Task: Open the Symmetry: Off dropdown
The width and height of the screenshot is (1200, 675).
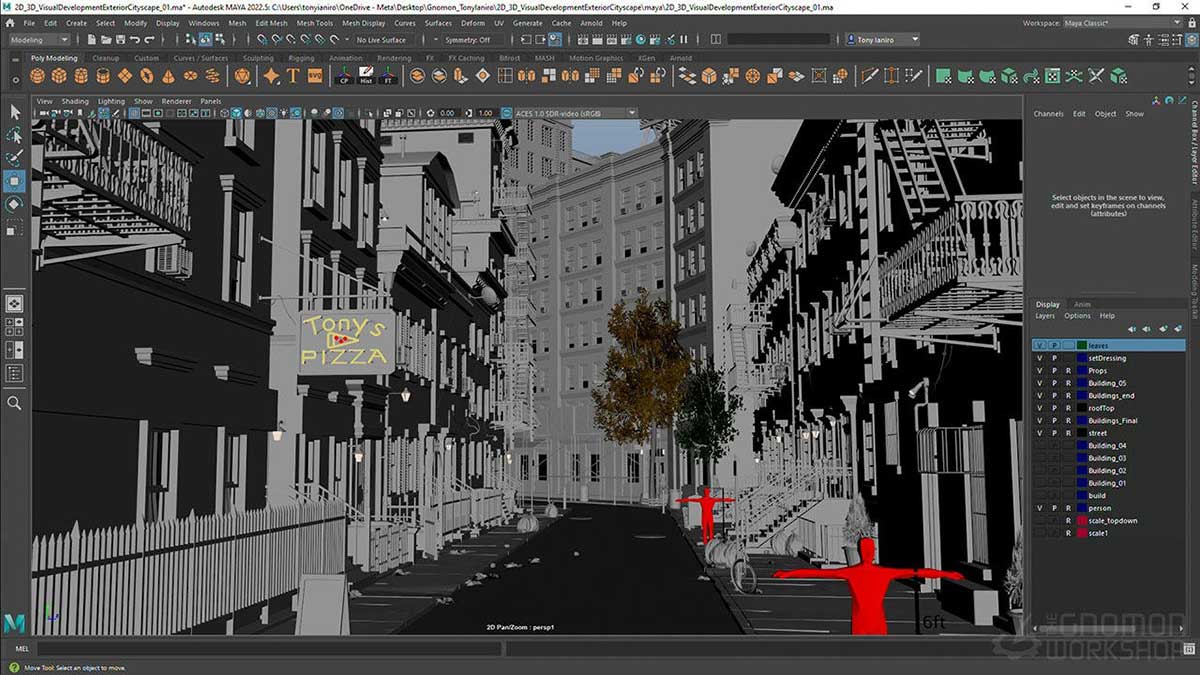Action: pyautogui.click(x=470, y=41)
